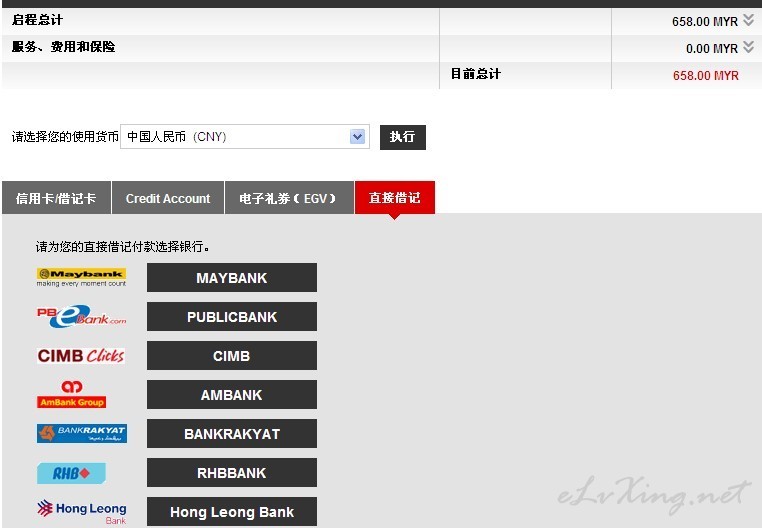The height and width of the screenshot is (528, 762).
Task: Open the 电子礼券 (EGV) tab
Action: pyautogui.click(x=289, y=198)
